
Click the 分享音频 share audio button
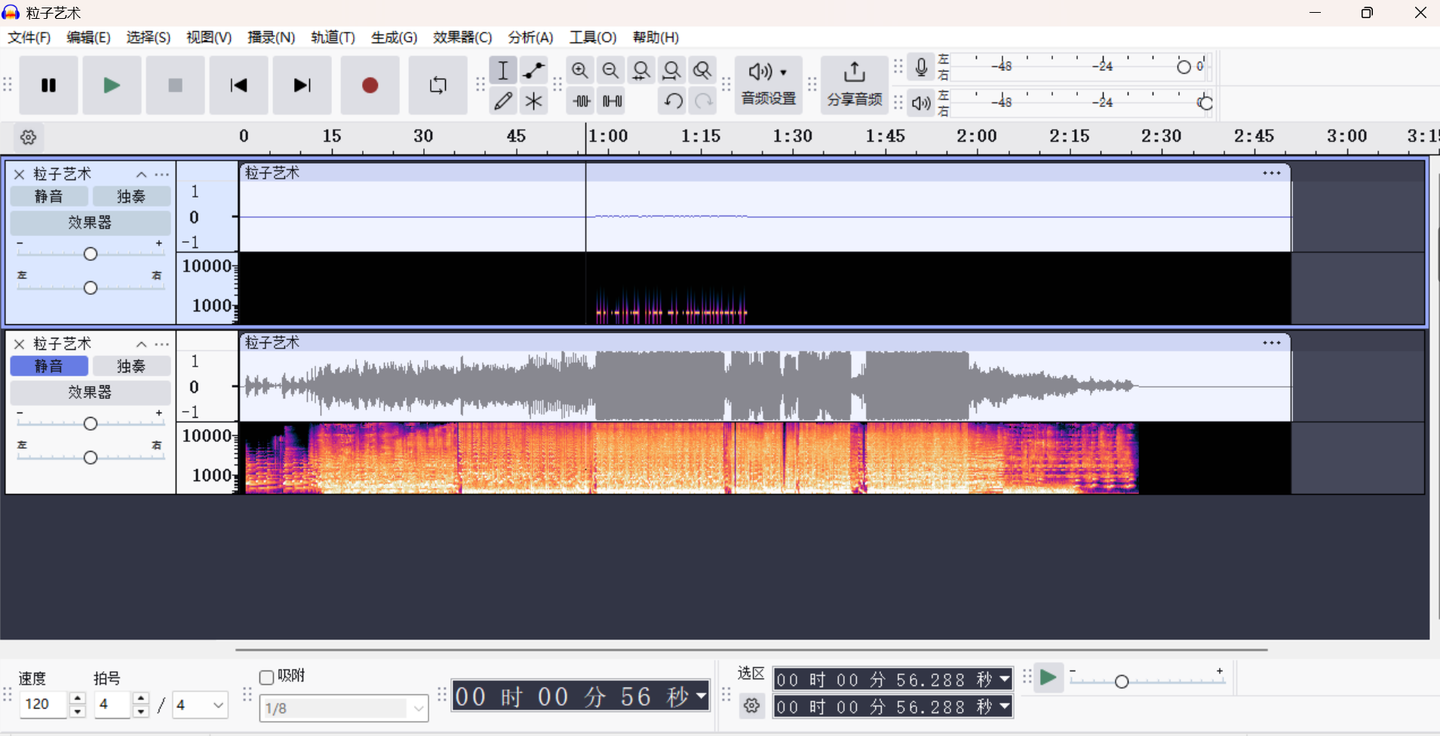click(854, 84)
